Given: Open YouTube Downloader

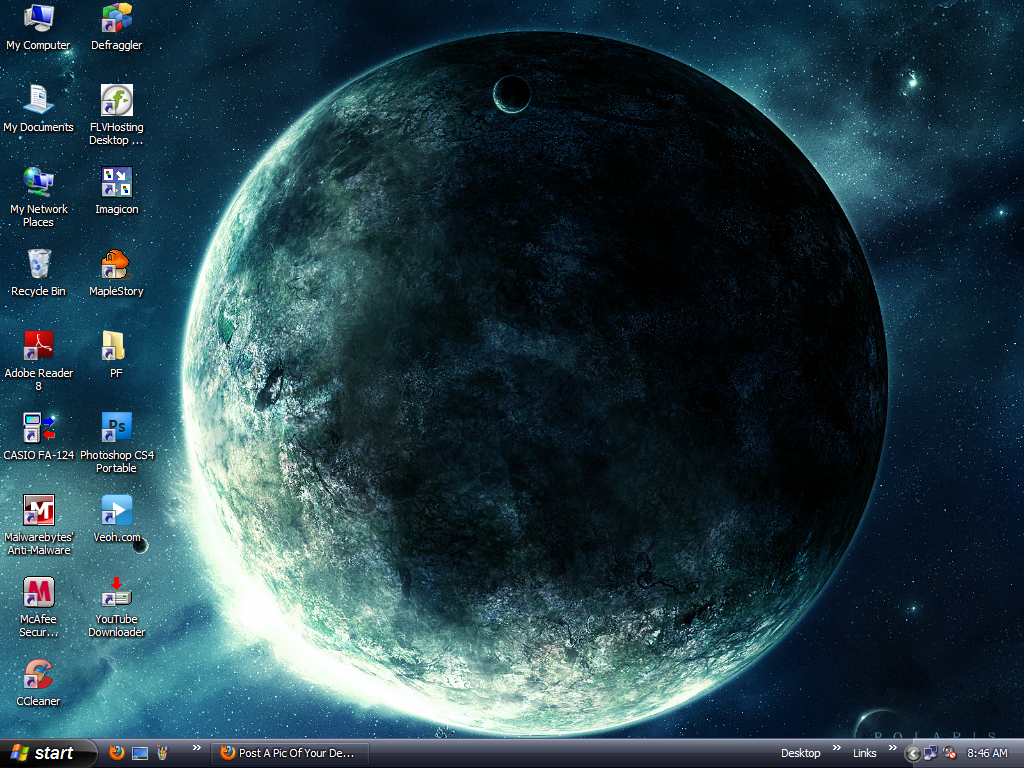Looking at the screenshot, I should click(x=115, y=596).
